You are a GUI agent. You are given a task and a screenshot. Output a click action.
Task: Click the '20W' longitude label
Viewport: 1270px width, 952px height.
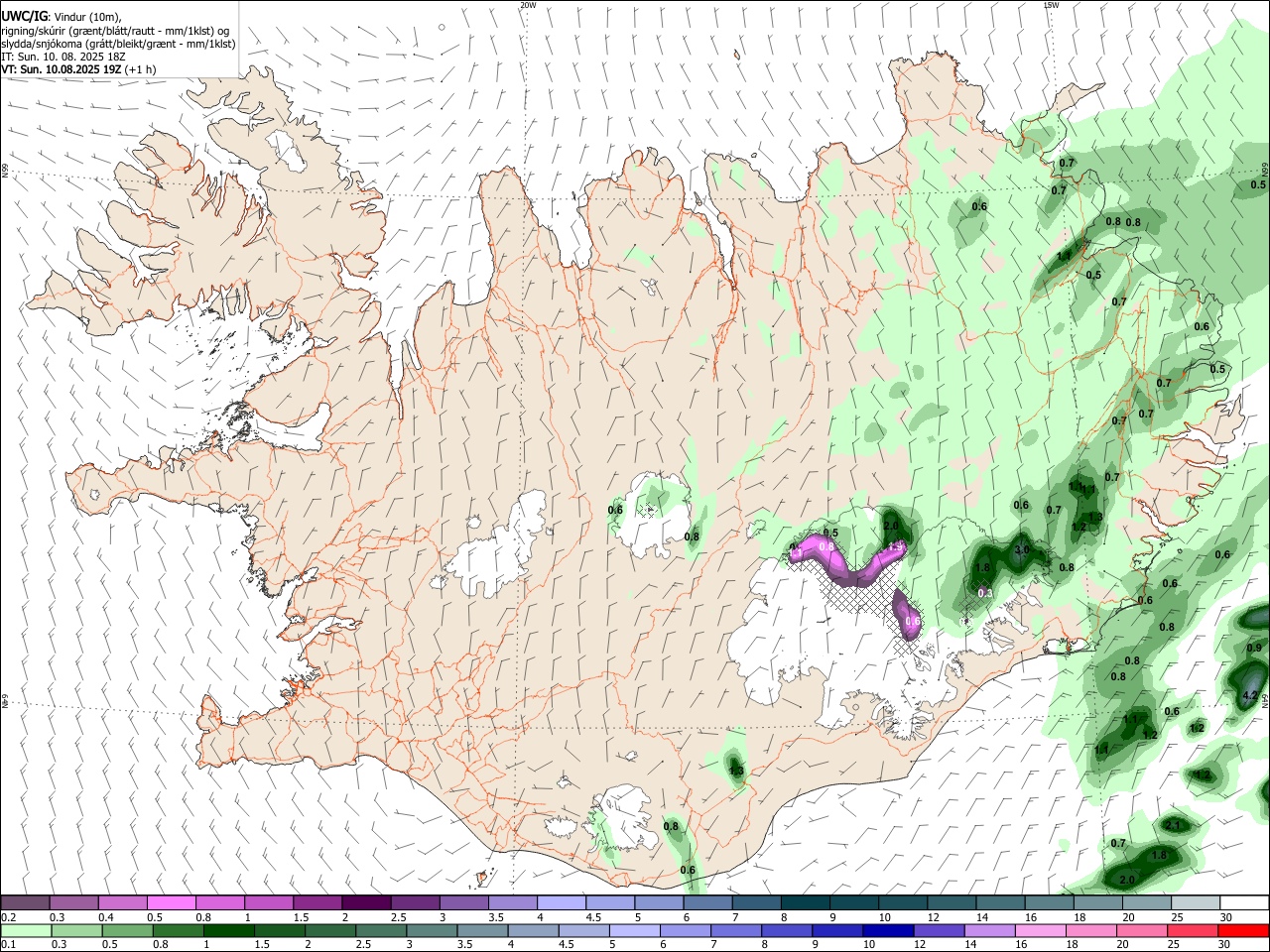click(x=528, y=5)
